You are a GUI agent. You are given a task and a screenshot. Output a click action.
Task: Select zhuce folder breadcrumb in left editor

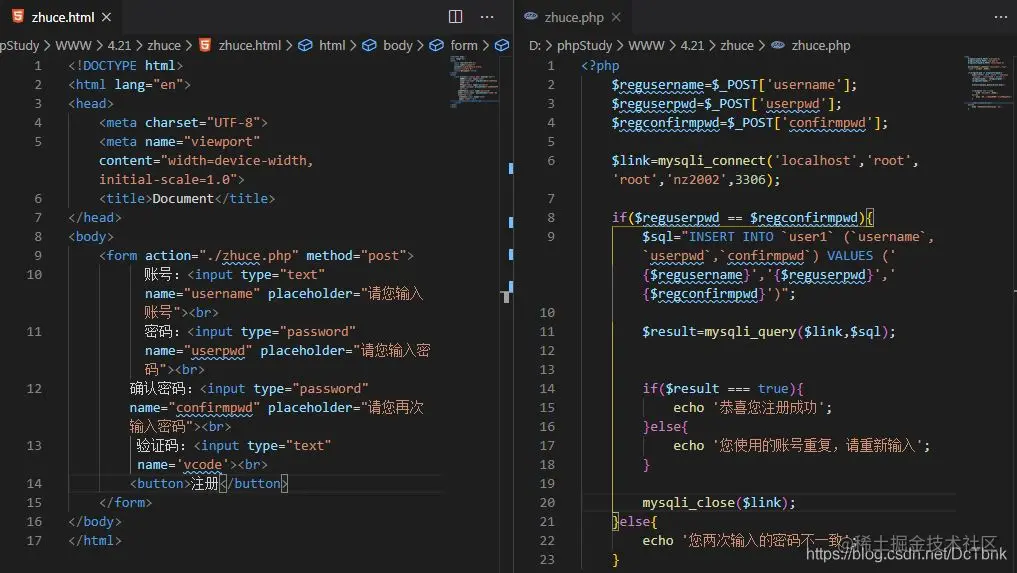[164, 45]
